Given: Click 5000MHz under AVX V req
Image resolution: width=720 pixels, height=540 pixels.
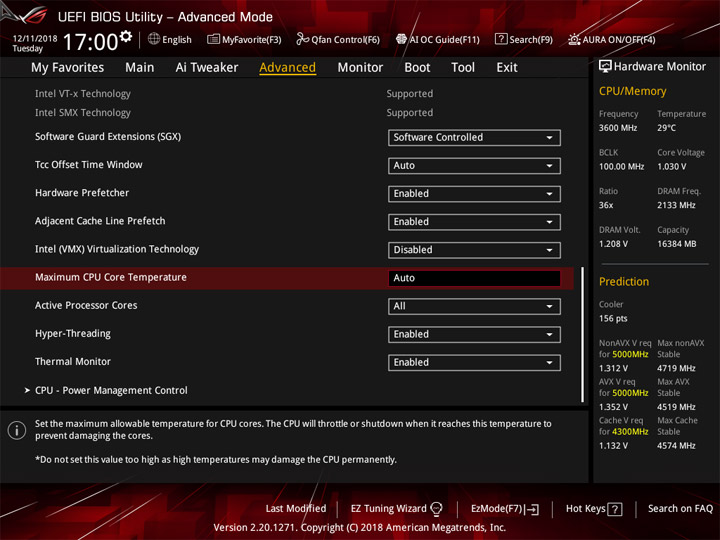Looking at the screenshot, I should (630, 393).
